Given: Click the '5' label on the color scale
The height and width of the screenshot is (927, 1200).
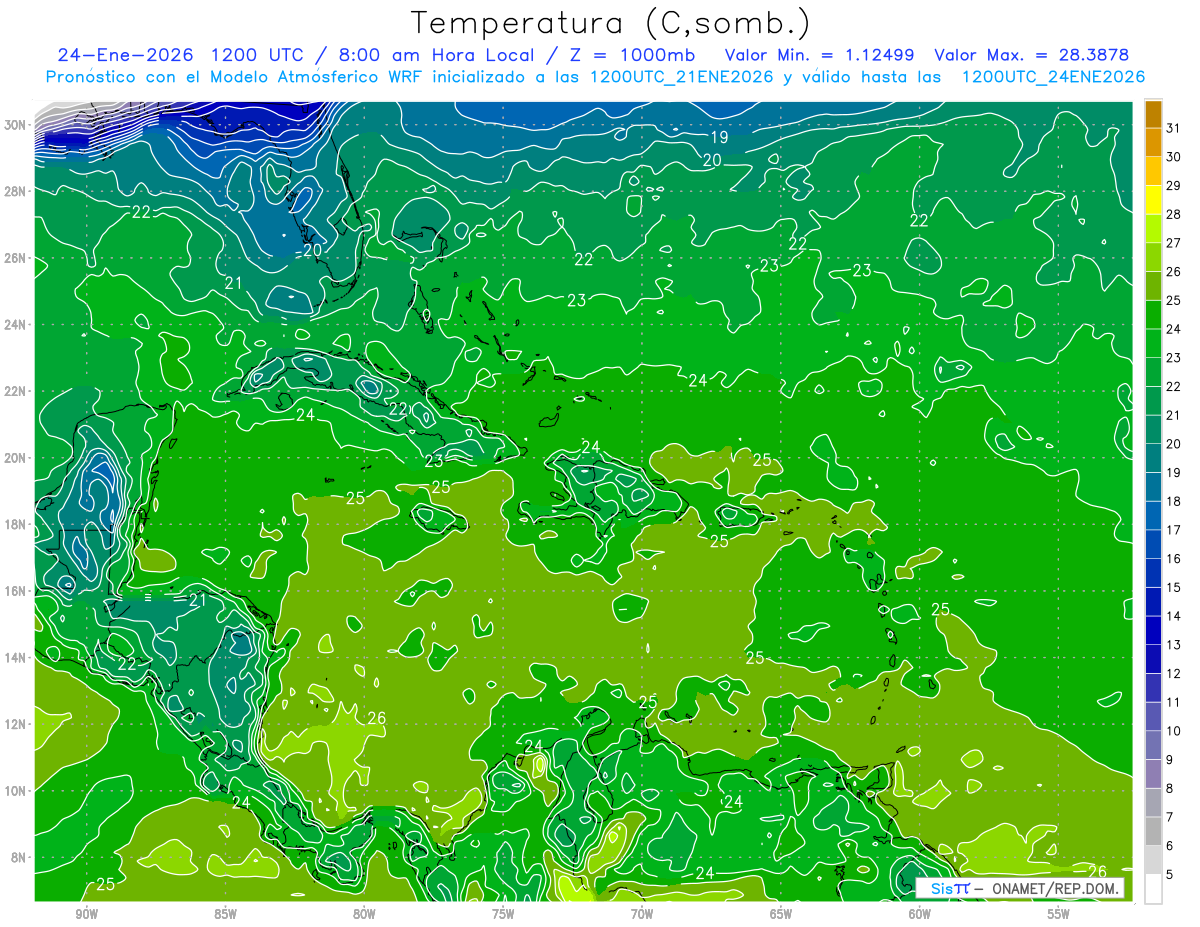Looking at the screenshot, I should [x=1171, y=875].
